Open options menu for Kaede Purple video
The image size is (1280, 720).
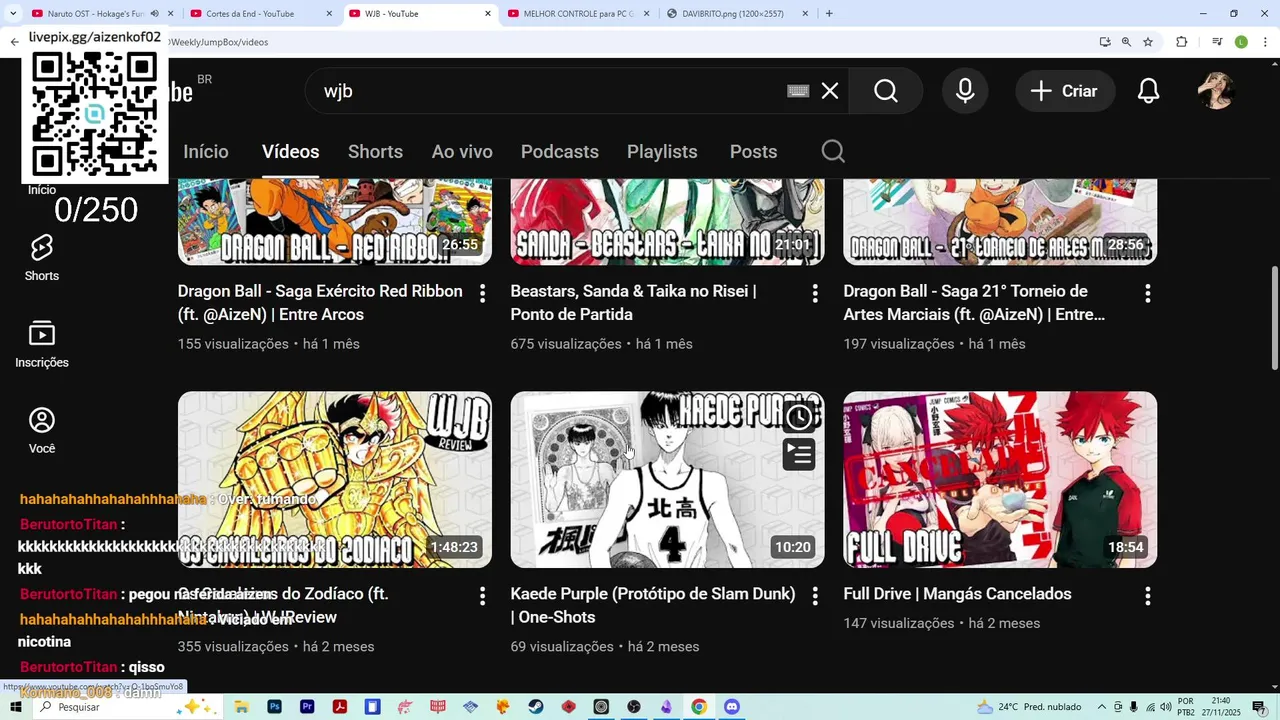point(815,596)
